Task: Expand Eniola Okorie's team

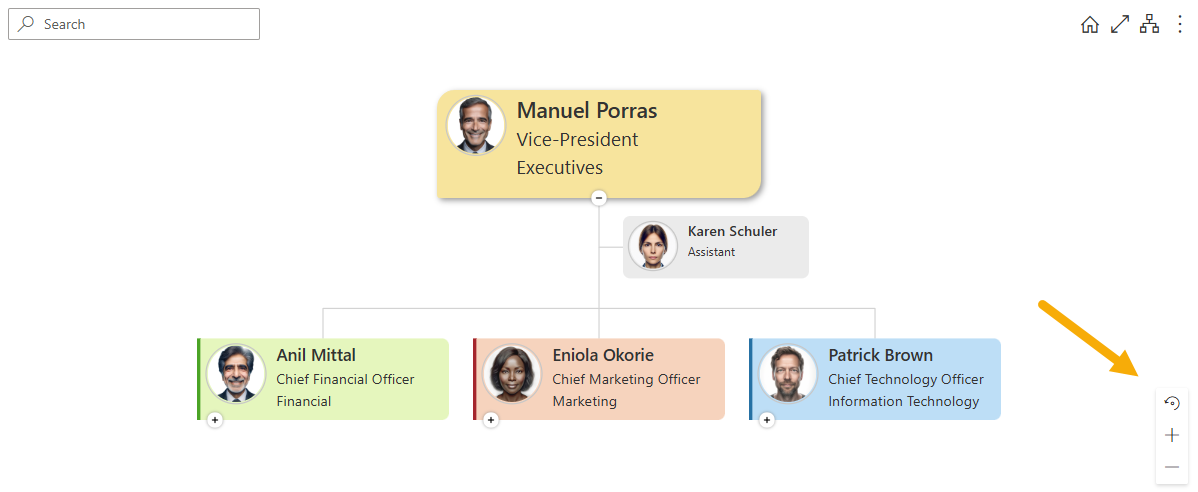Action: (x=491, y=419)
